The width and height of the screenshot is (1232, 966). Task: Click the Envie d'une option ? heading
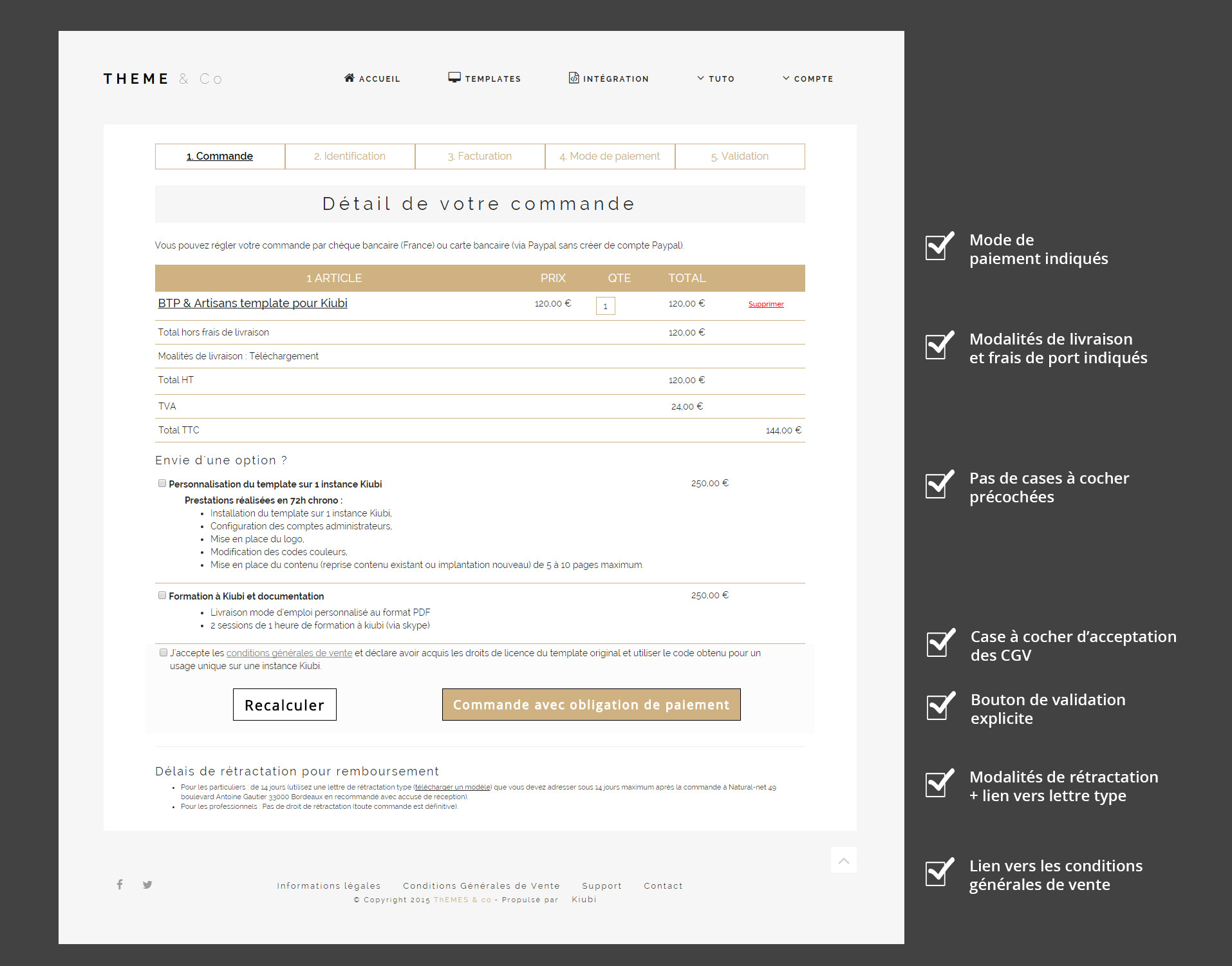[x=221, y=460]
